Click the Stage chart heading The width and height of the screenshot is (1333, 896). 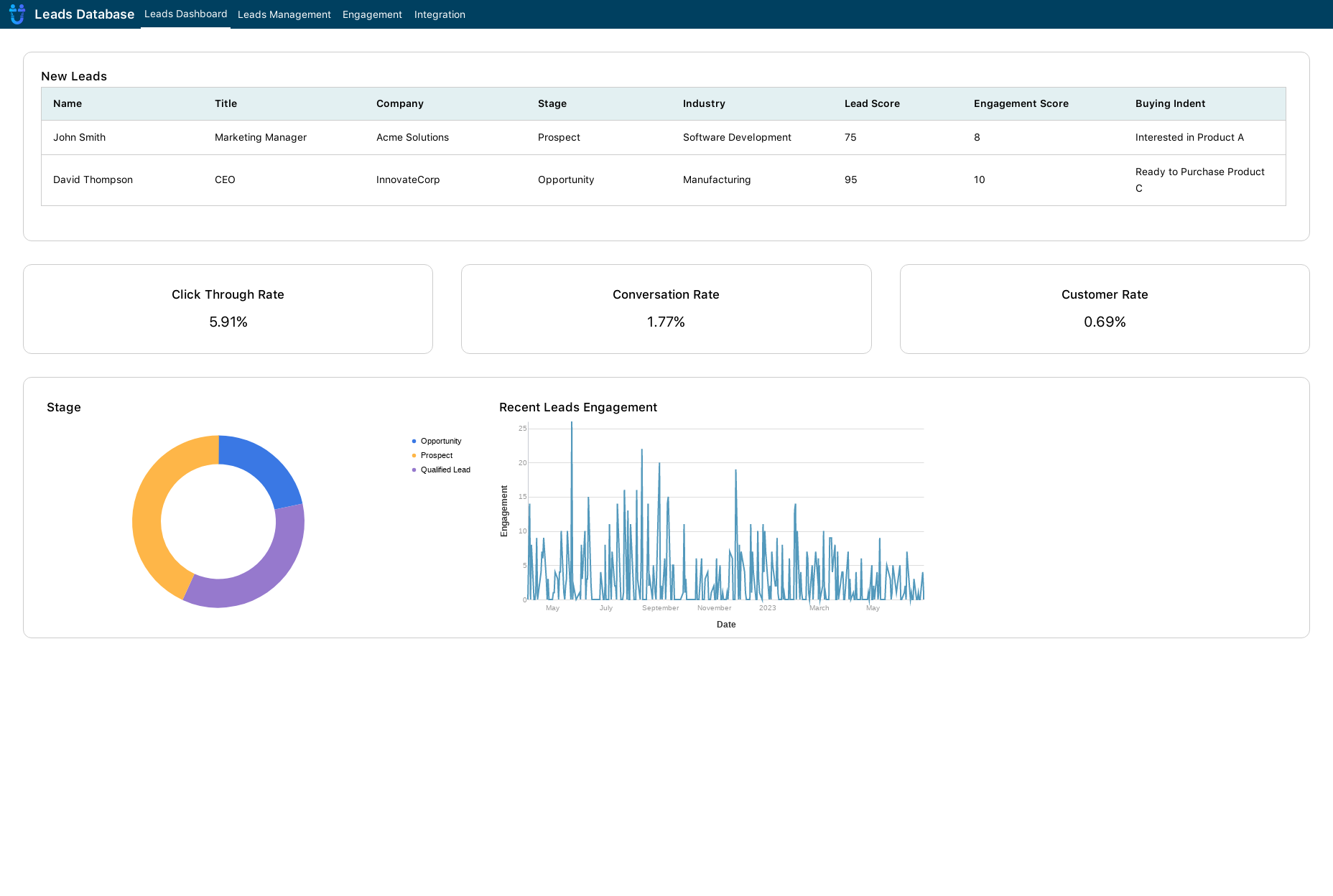click(64, 407)
